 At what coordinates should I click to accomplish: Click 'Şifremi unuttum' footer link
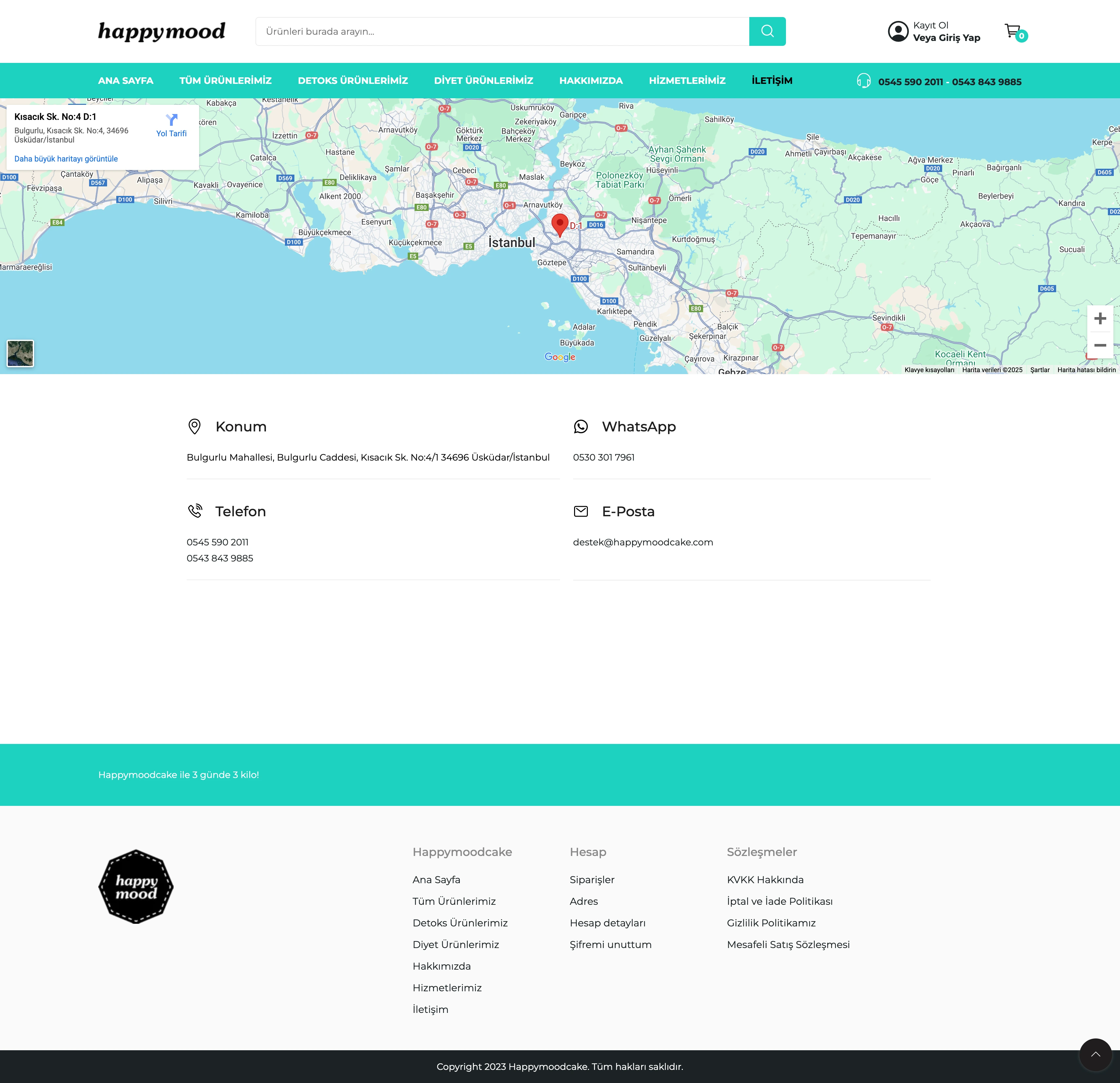coord(610,945)
